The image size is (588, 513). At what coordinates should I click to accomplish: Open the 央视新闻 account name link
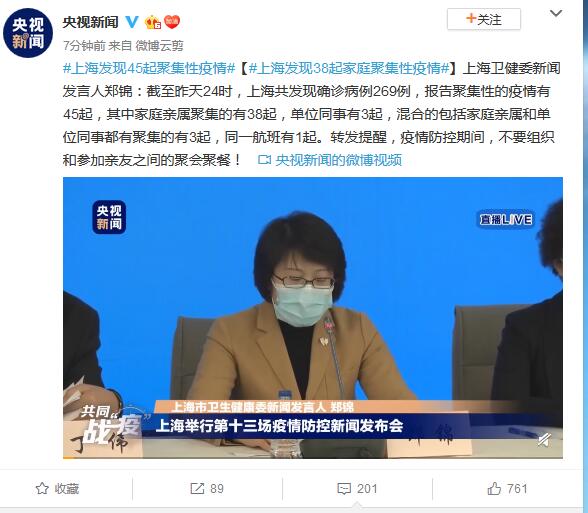pos(90,22)
